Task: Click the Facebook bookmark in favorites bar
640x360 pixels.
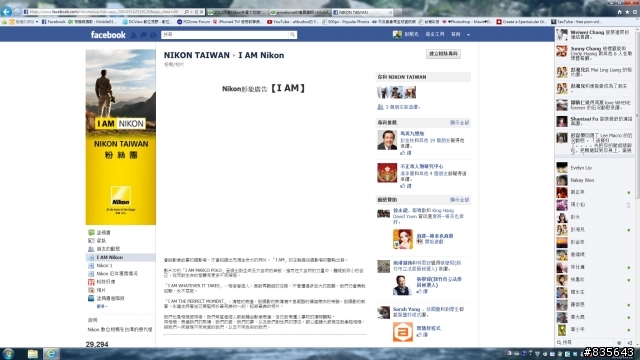Action: pyautogui.click(x=53, y=22)
